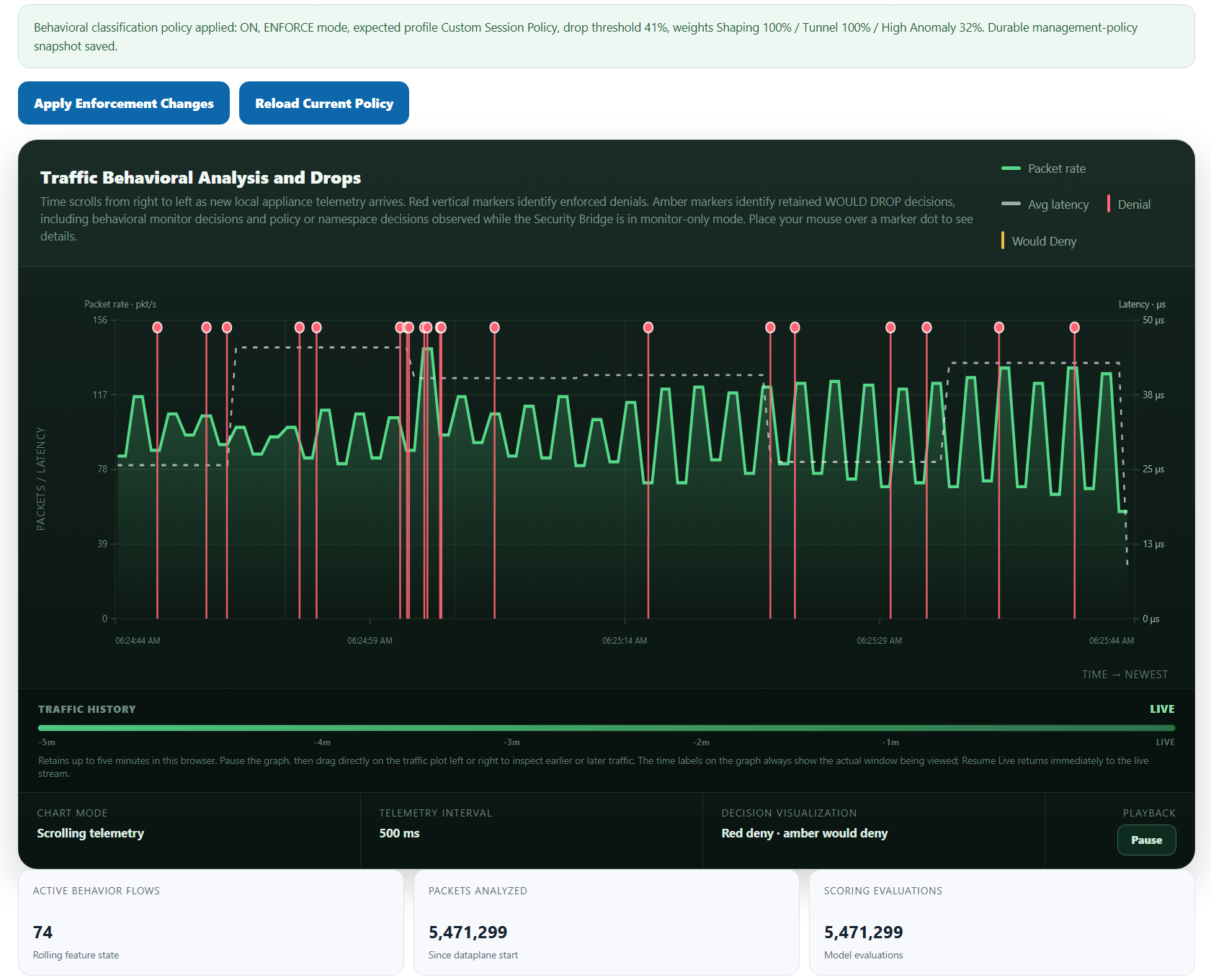Click the -3m label on history scale
The image size is (1211, 980).
(511, 742)
